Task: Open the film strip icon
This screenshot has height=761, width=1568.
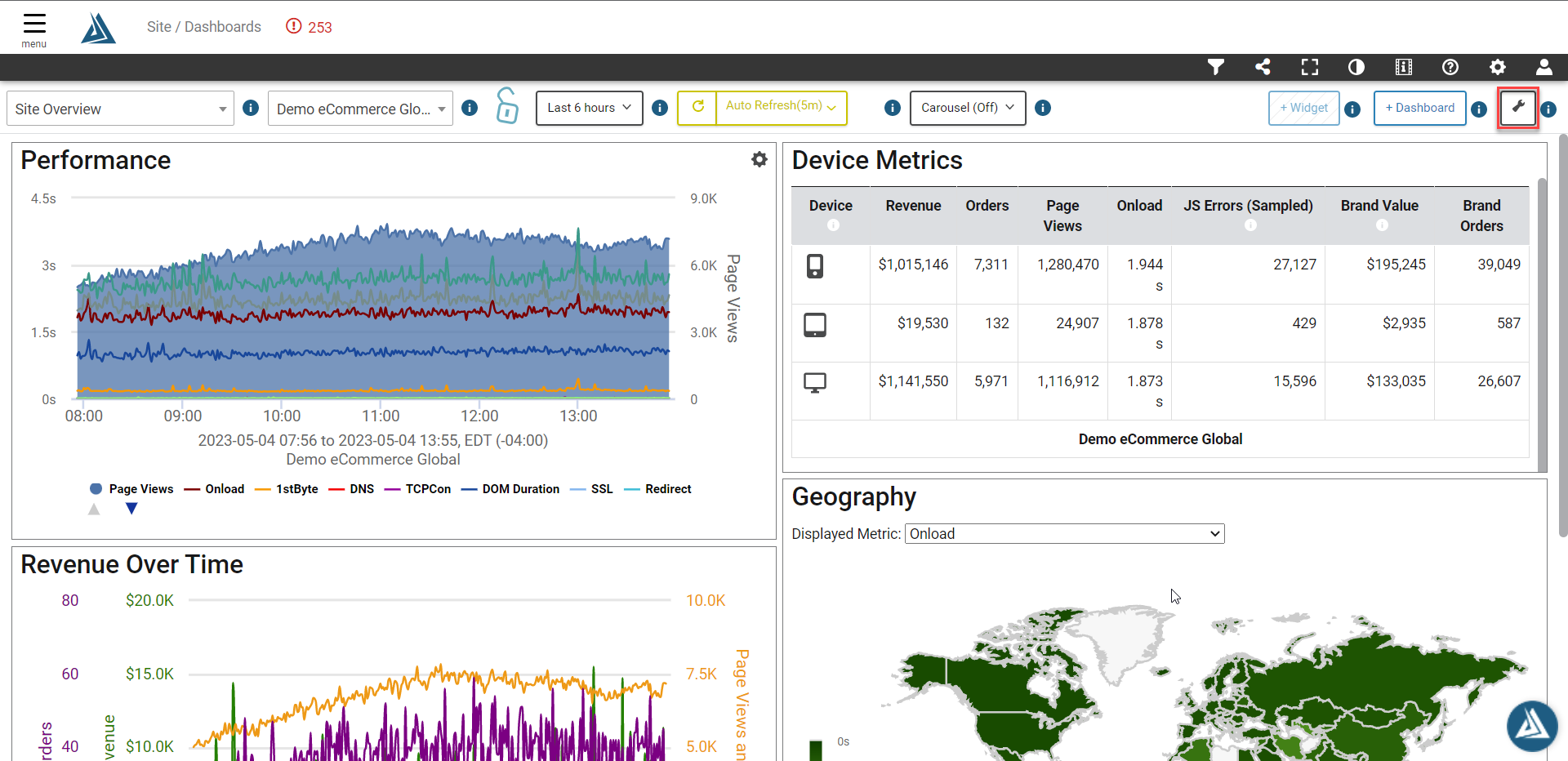Action: (1404, 67)
